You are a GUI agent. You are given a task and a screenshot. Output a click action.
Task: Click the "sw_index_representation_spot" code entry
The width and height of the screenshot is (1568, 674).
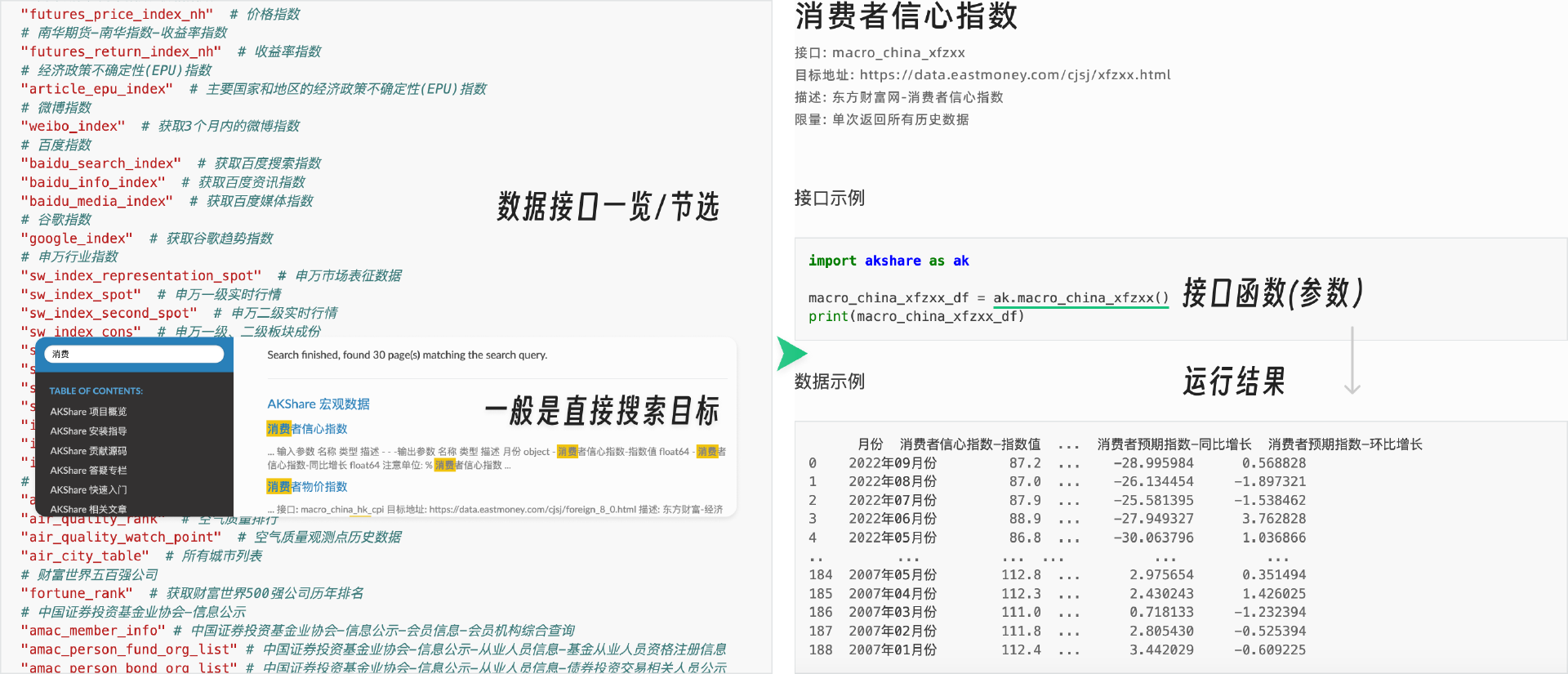coord(141,276)
